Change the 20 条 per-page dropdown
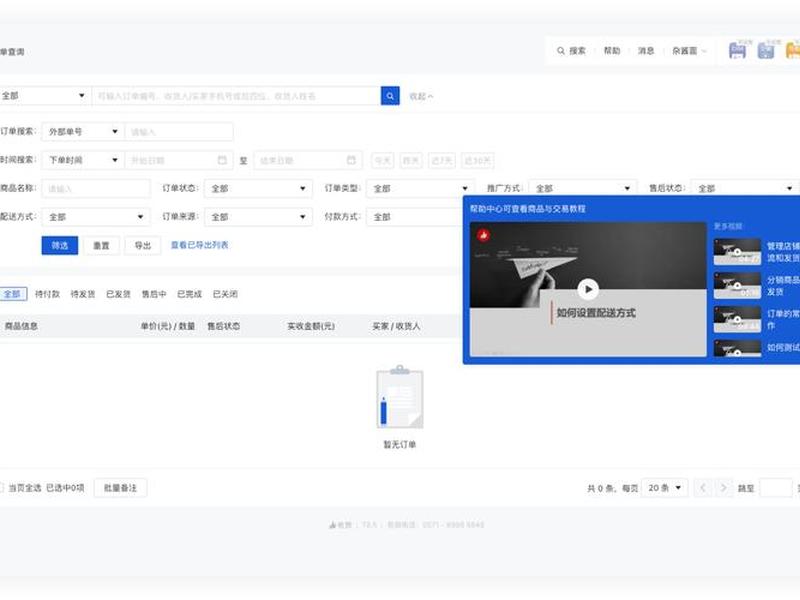Image resolution: width=800 pixels, height=600 pixels. [664, 488]
